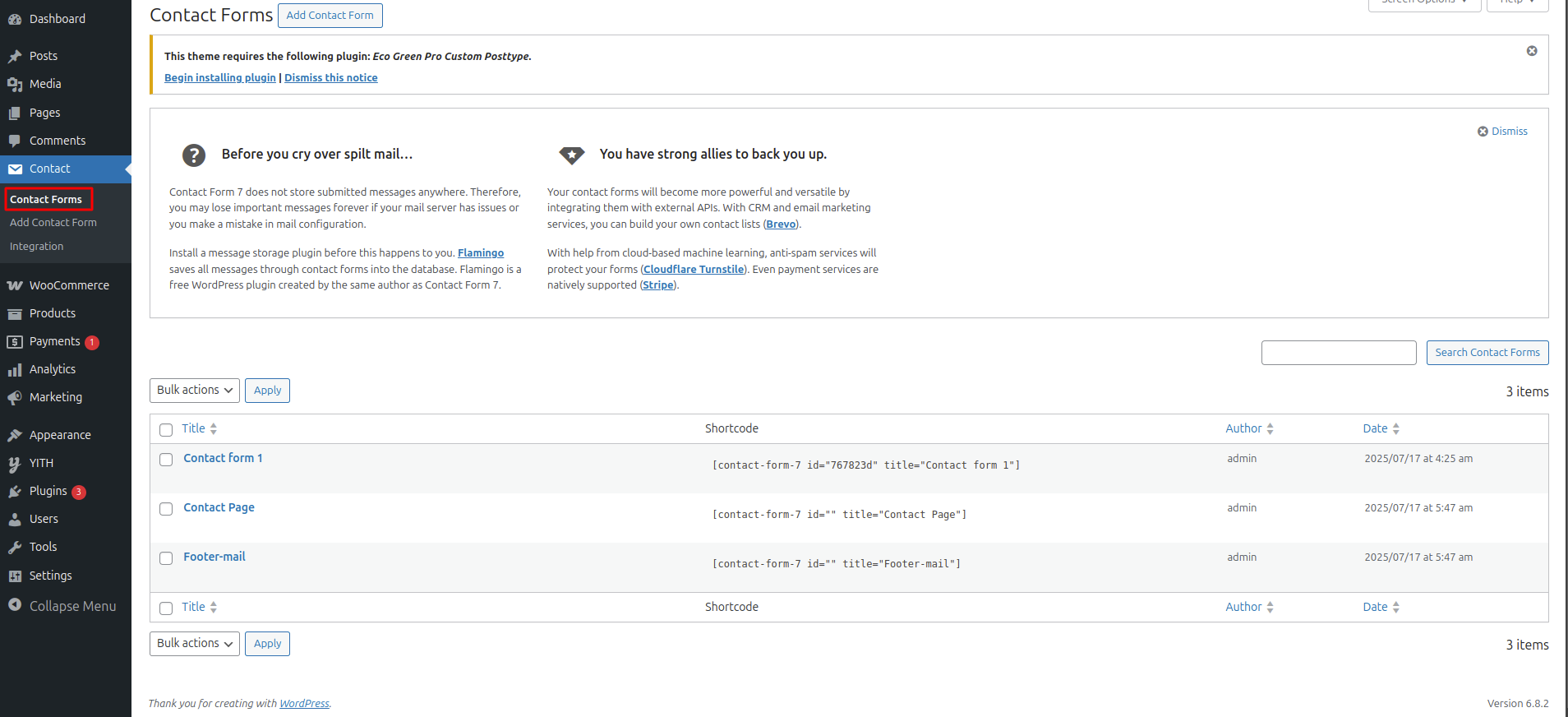1568x717 pixels.
Task: Click the Plugins plug icon
Action: click(x=15, y=491)
